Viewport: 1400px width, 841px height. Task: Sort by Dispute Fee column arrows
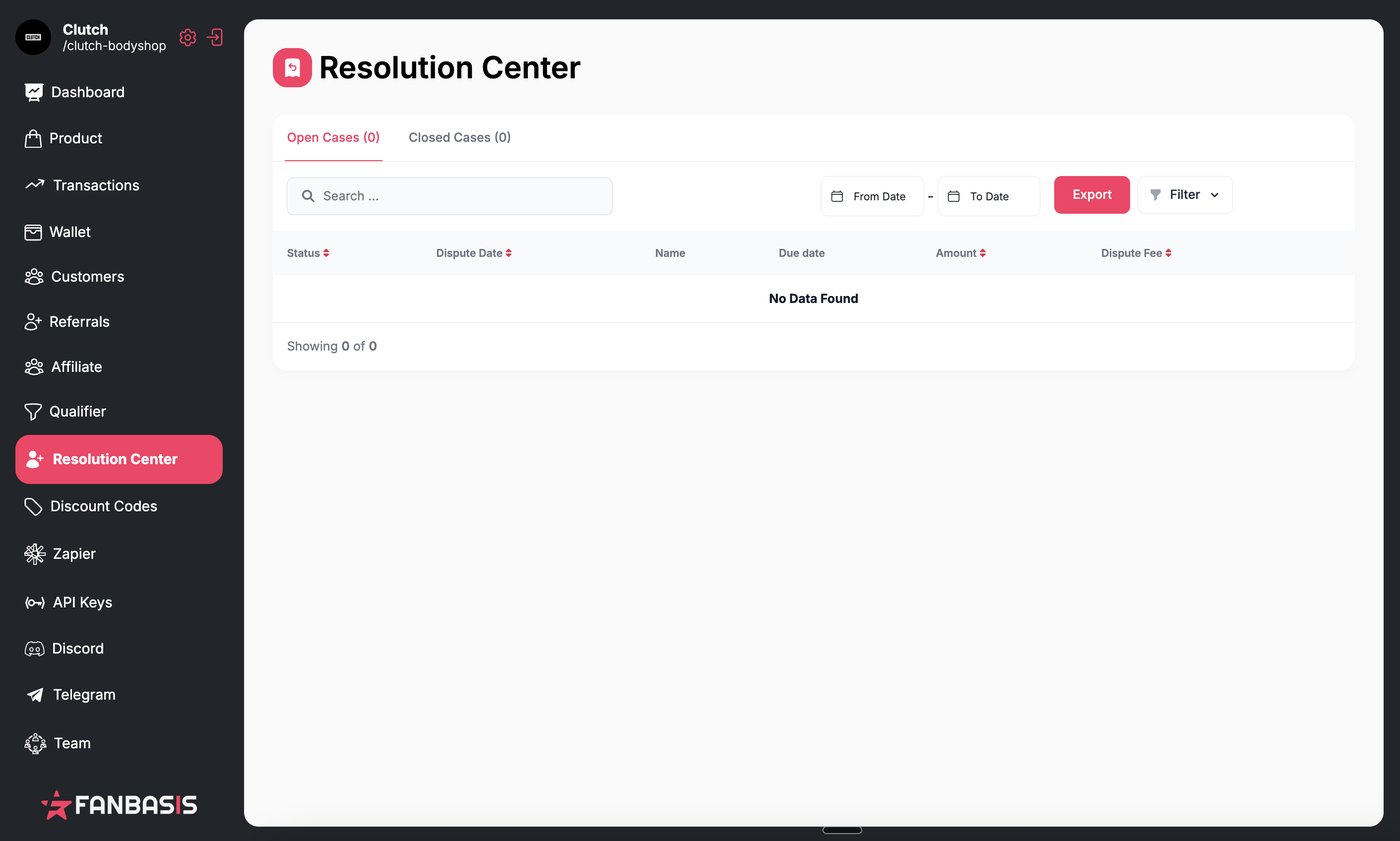[1168, 253]
